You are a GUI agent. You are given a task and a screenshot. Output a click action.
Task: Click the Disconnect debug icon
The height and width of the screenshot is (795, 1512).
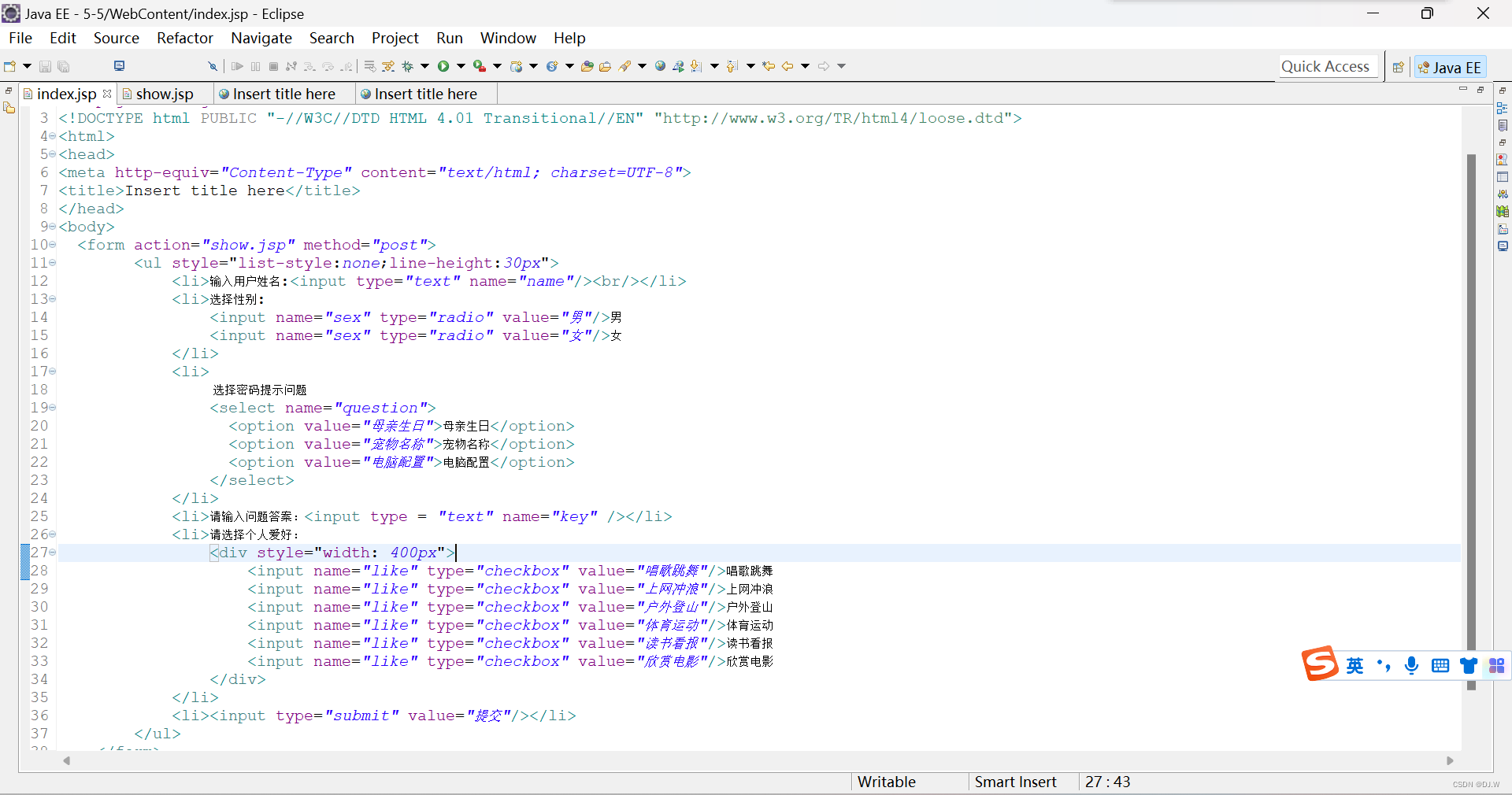tap(291, 66)
